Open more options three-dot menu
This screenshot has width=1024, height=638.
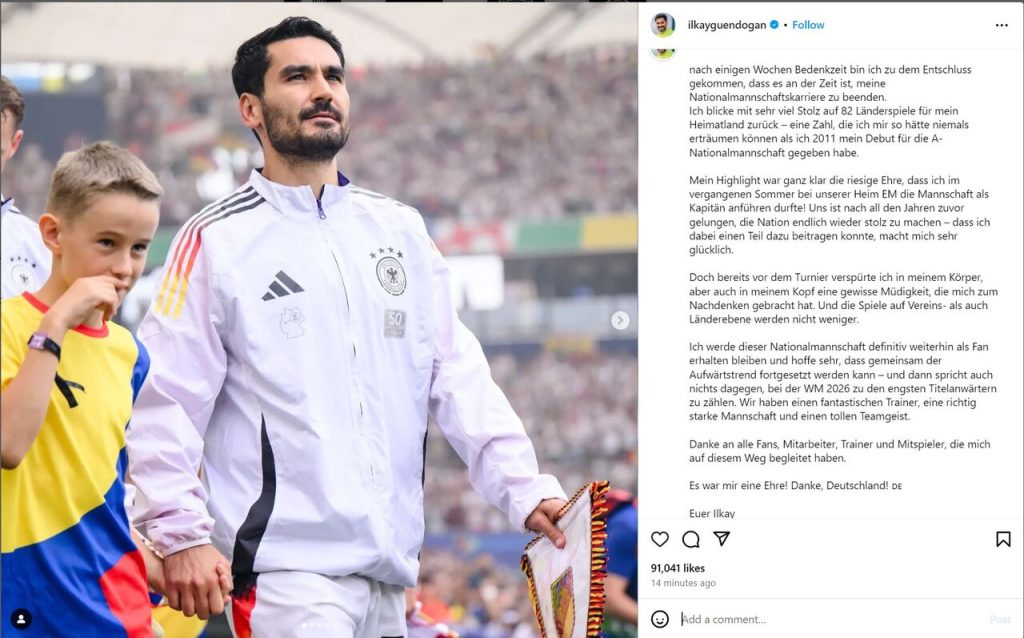pyautogui.click(x=1002, y=25)
